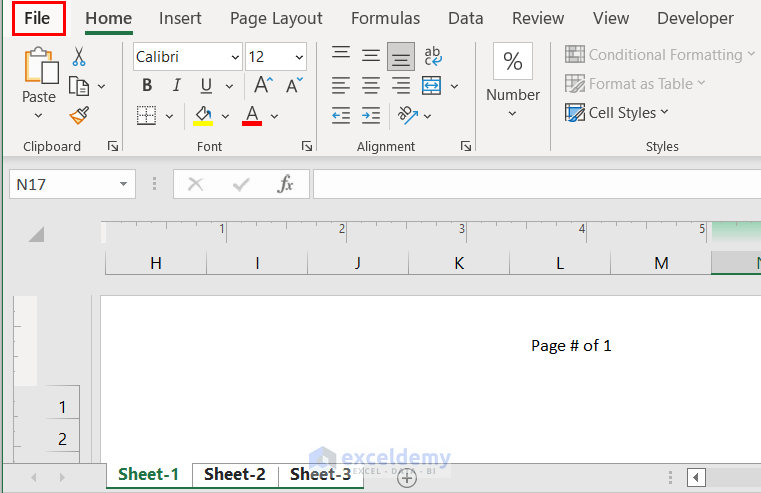Increase font size with the larger A icon
This screenshot has height=493, width=761.
pos(262,85)
